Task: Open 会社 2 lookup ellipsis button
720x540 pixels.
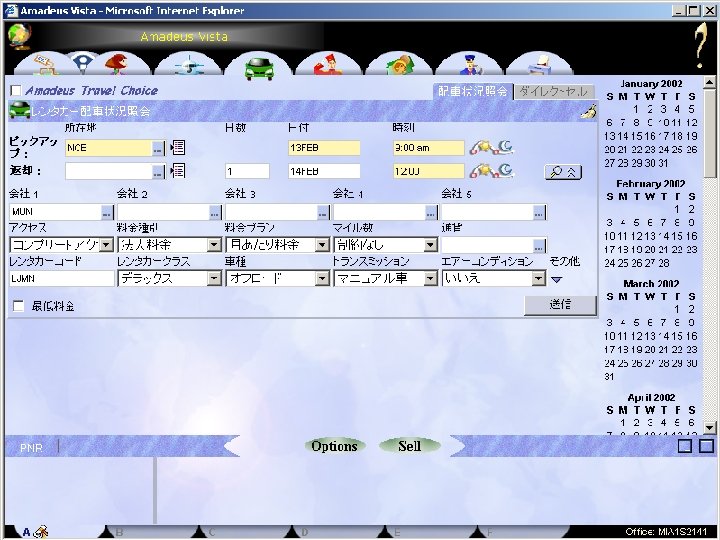Action: (215, 212)
